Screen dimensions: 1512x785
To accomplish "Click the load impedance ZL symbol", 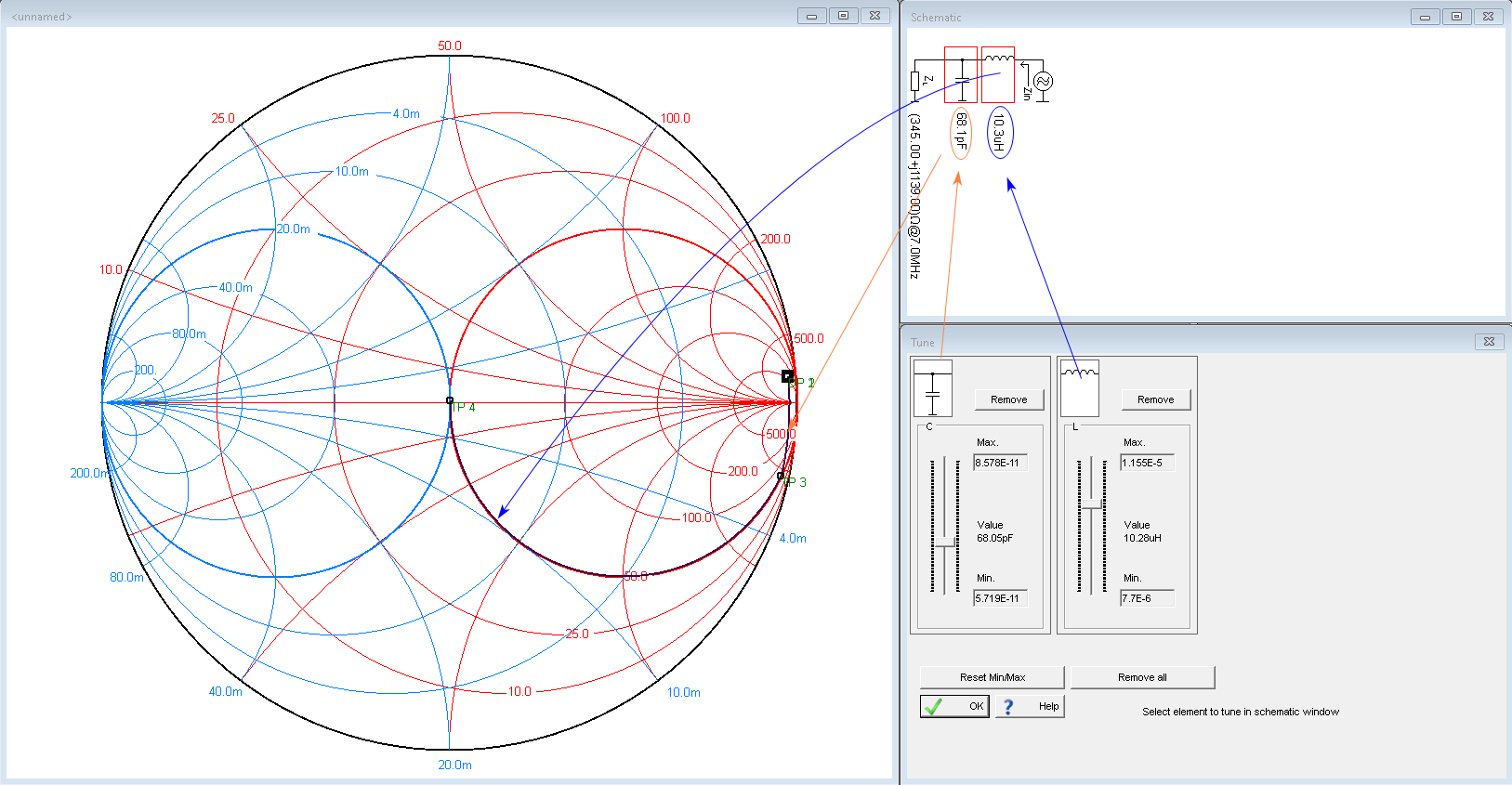I will tap(915, 81).
